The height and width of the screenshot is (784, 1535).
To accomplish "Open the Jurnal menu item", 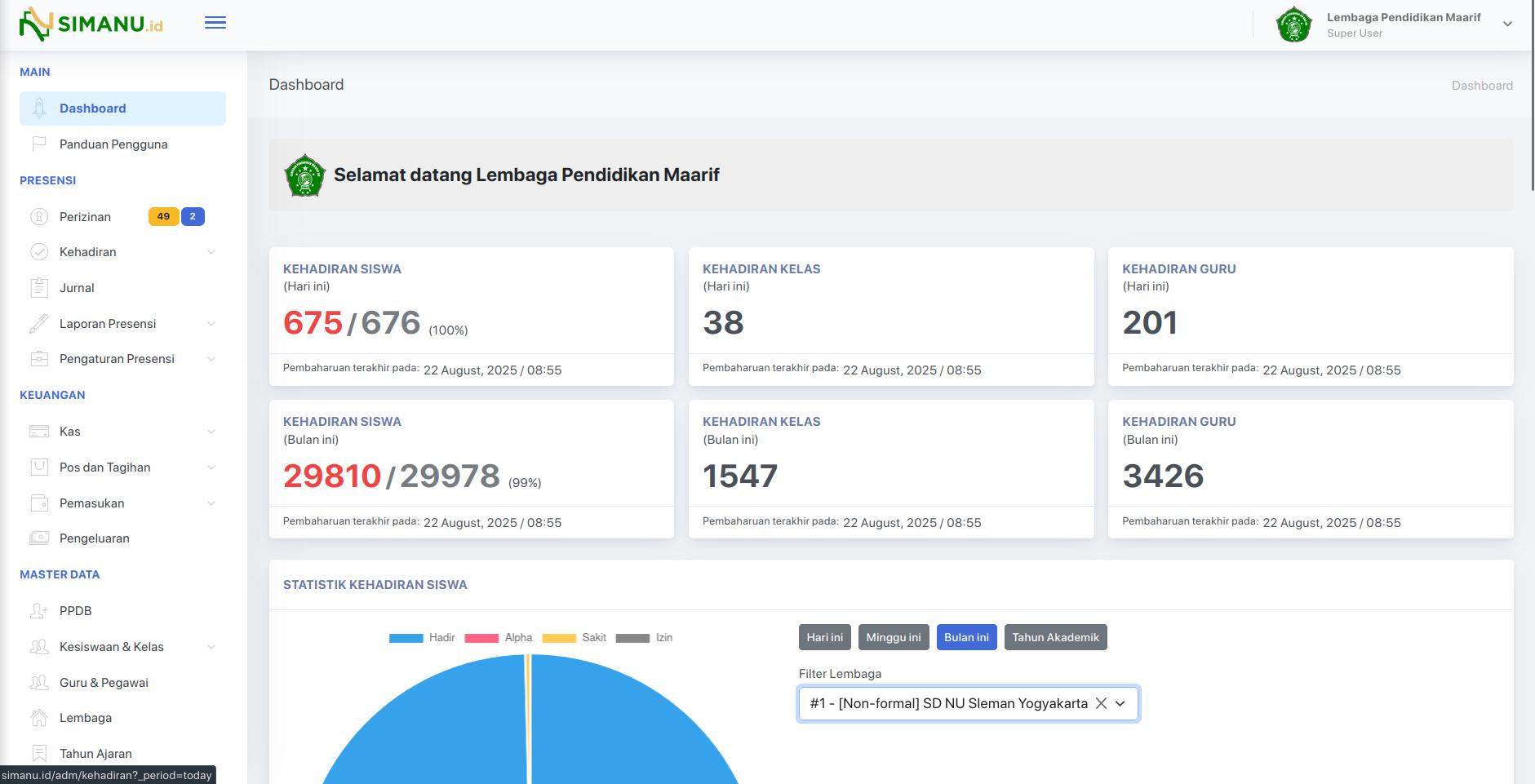I will [x=122, y=288].
